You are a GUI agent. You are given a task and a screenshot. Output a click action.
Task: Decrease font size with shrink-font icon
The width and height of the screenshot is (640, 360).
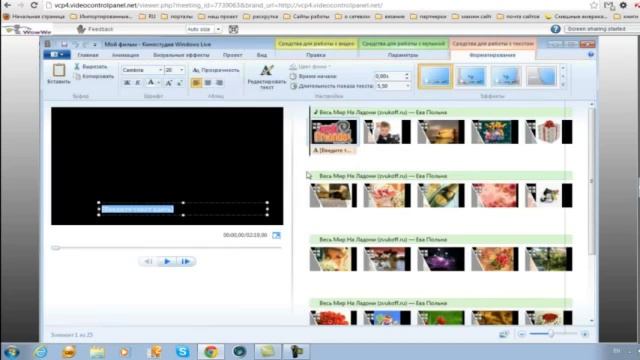point(180,83)
